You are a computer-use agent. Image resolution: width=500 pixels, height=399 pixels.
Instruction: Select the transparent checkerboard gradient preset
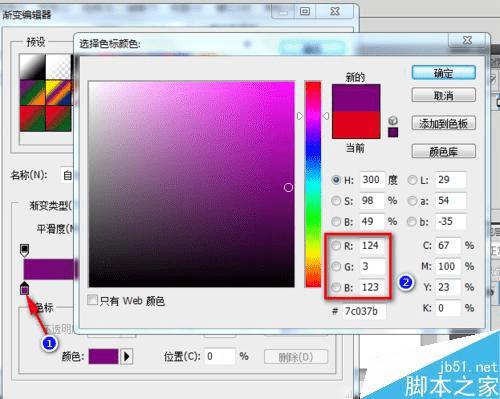tap(59, 67)
